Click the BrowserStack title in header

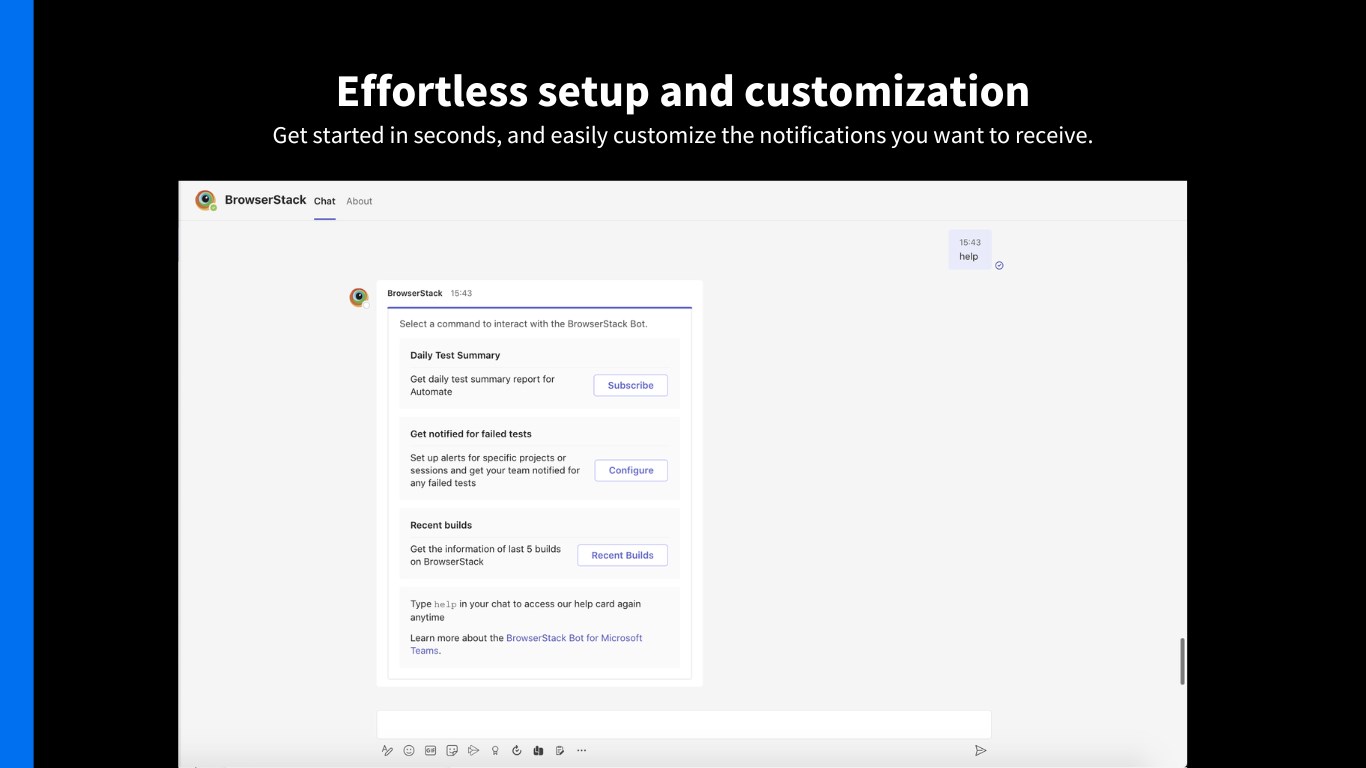point(265,200)
